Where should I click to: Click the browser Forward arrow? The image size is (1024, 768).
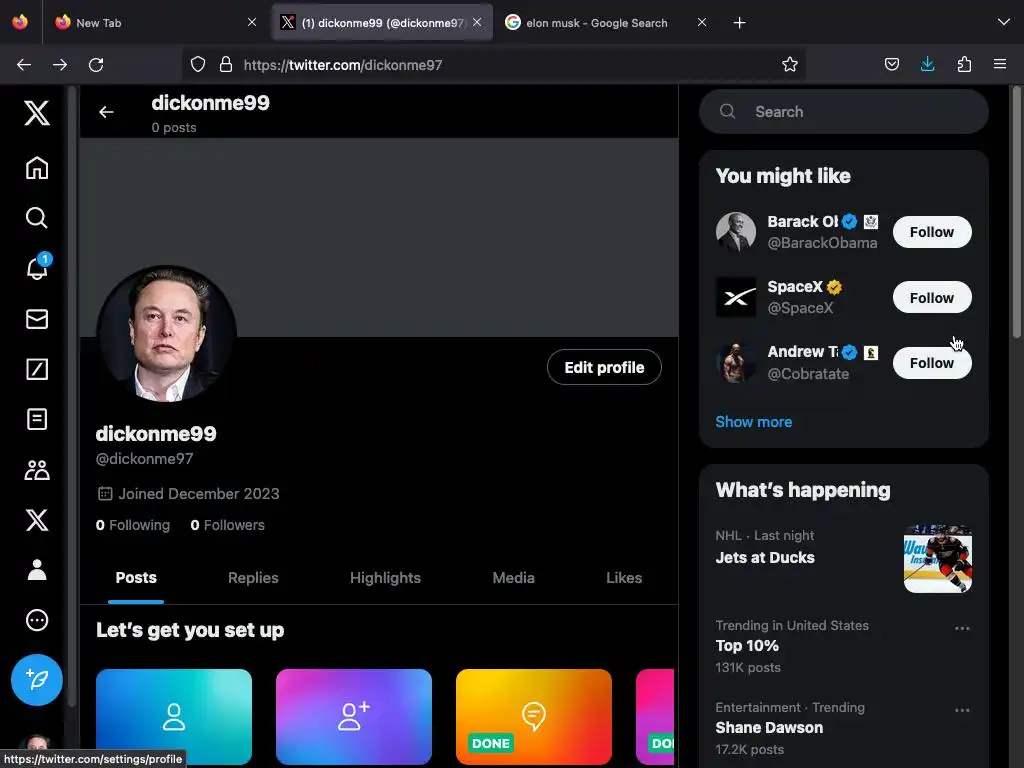60,65
